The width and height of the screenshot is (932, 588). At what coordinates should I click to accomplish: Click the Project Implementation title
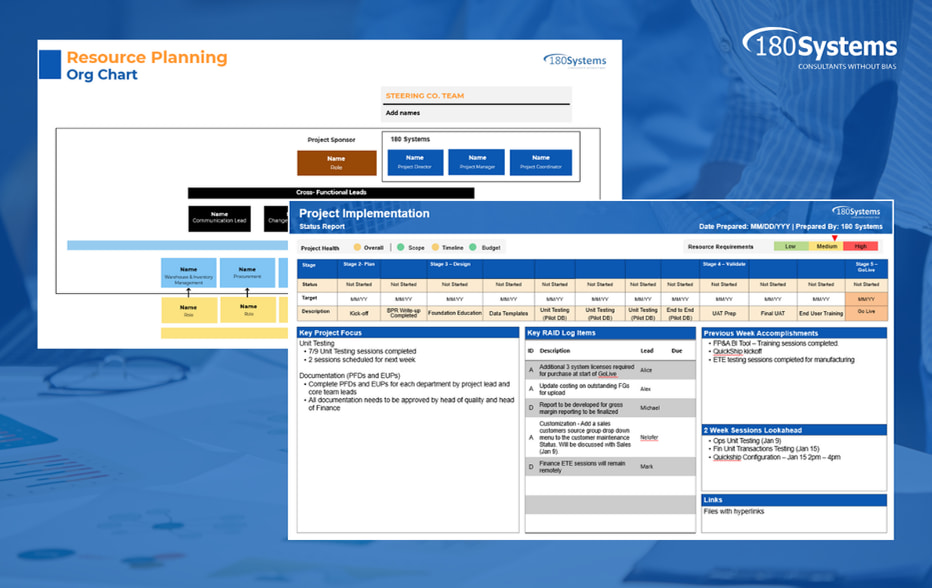(x=364, y=213)
